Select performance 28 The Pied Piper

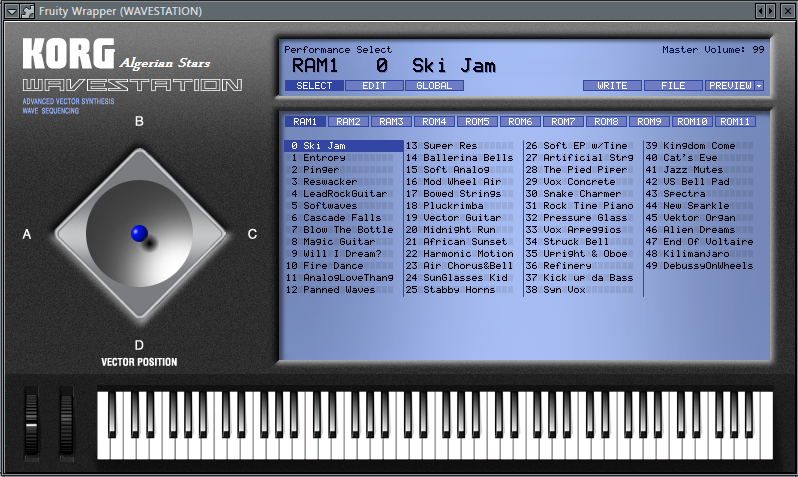[x=583, y=170]
